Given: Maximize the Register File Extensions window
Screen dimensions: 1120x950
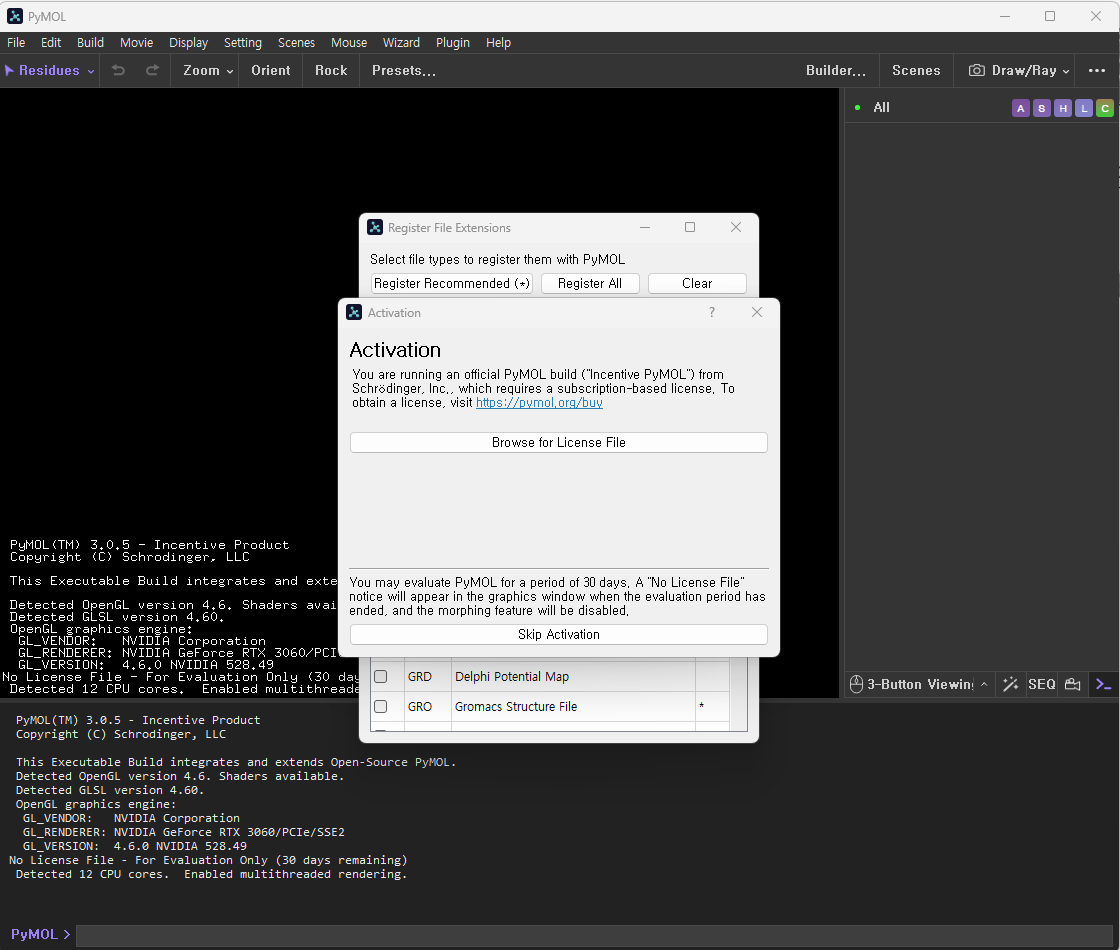Looking at the screenshot, I should [690, 227].
